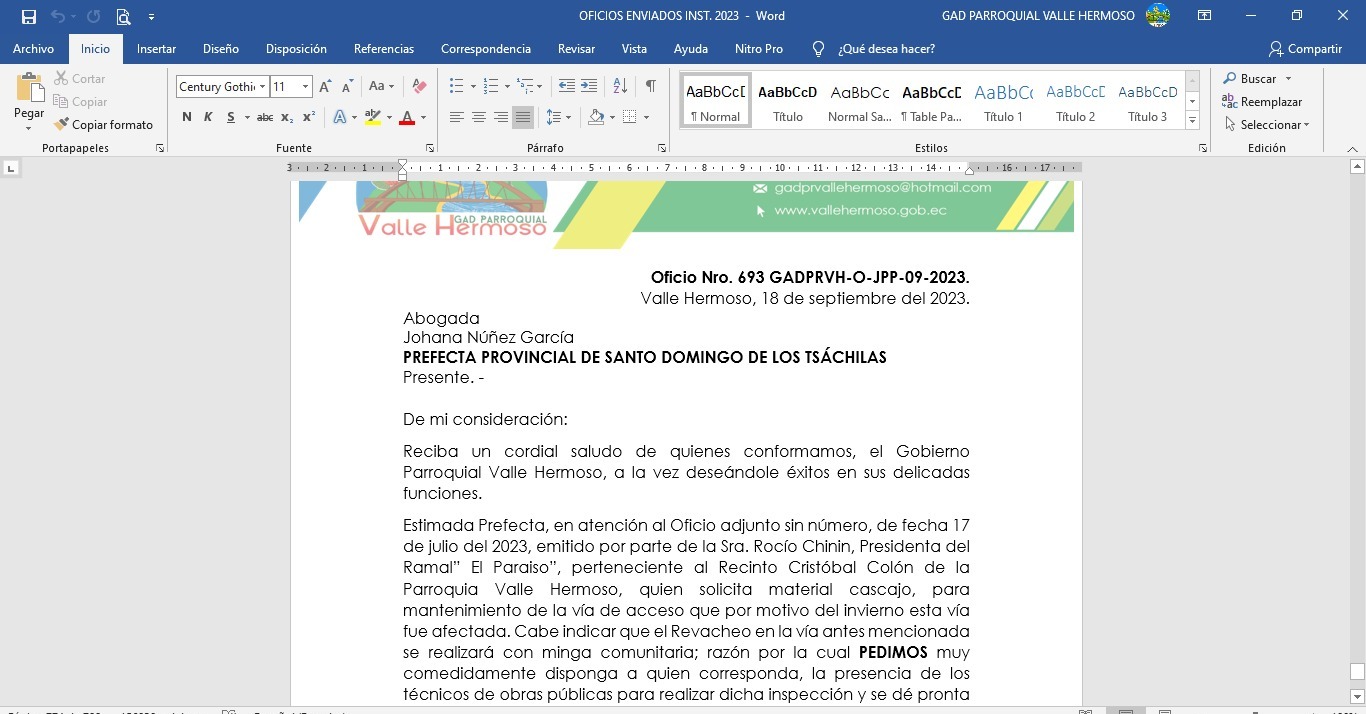The height and width of the screenshot is (714, 1366).
Task: Switch to the Insertar ribbon tab
Action: (156, 49)
